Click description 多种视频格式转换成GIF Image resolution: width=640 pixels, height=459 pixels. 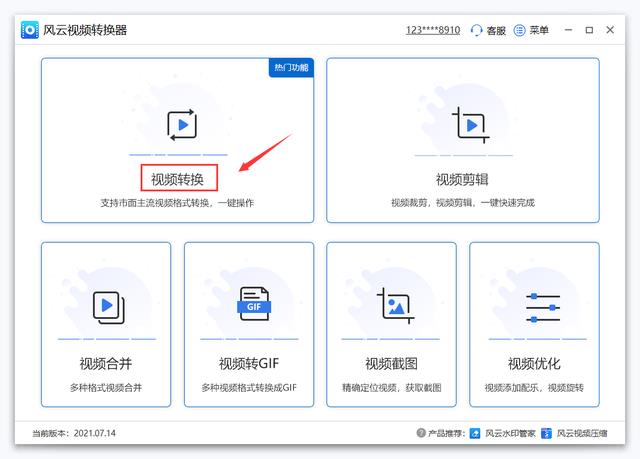click(249, 387)
